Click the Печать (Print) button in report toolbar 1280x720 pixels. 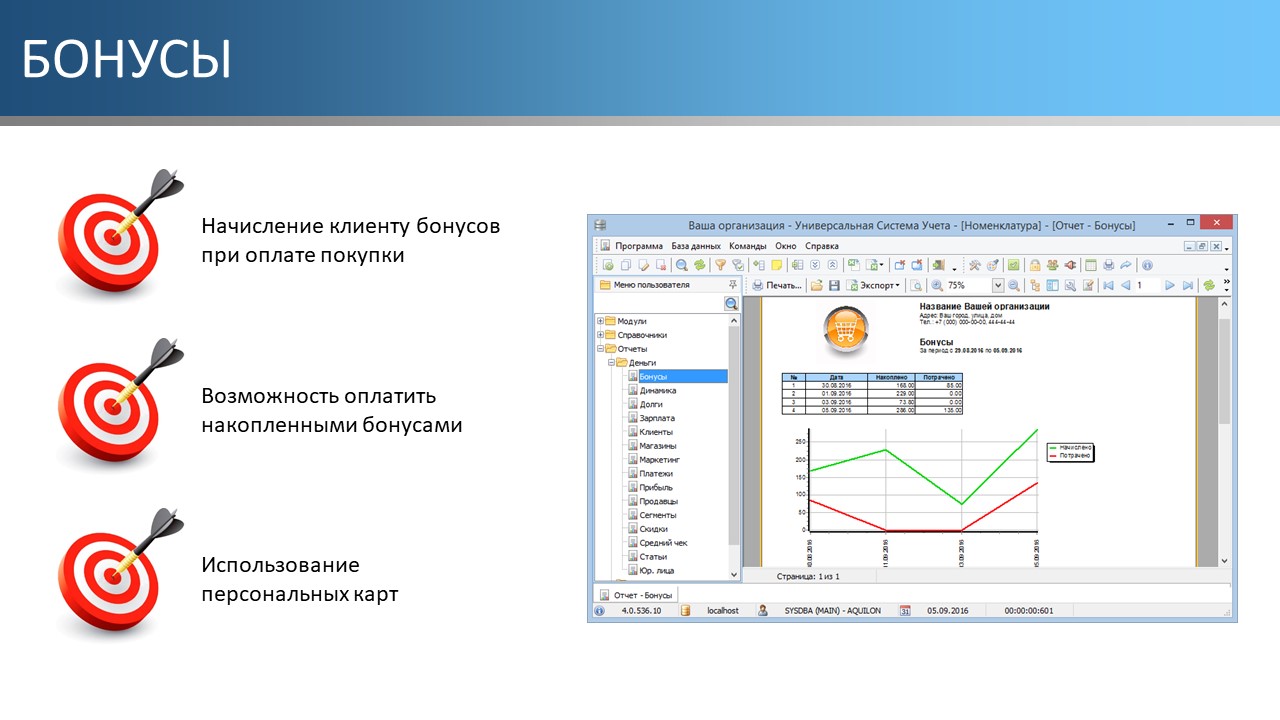777,286
